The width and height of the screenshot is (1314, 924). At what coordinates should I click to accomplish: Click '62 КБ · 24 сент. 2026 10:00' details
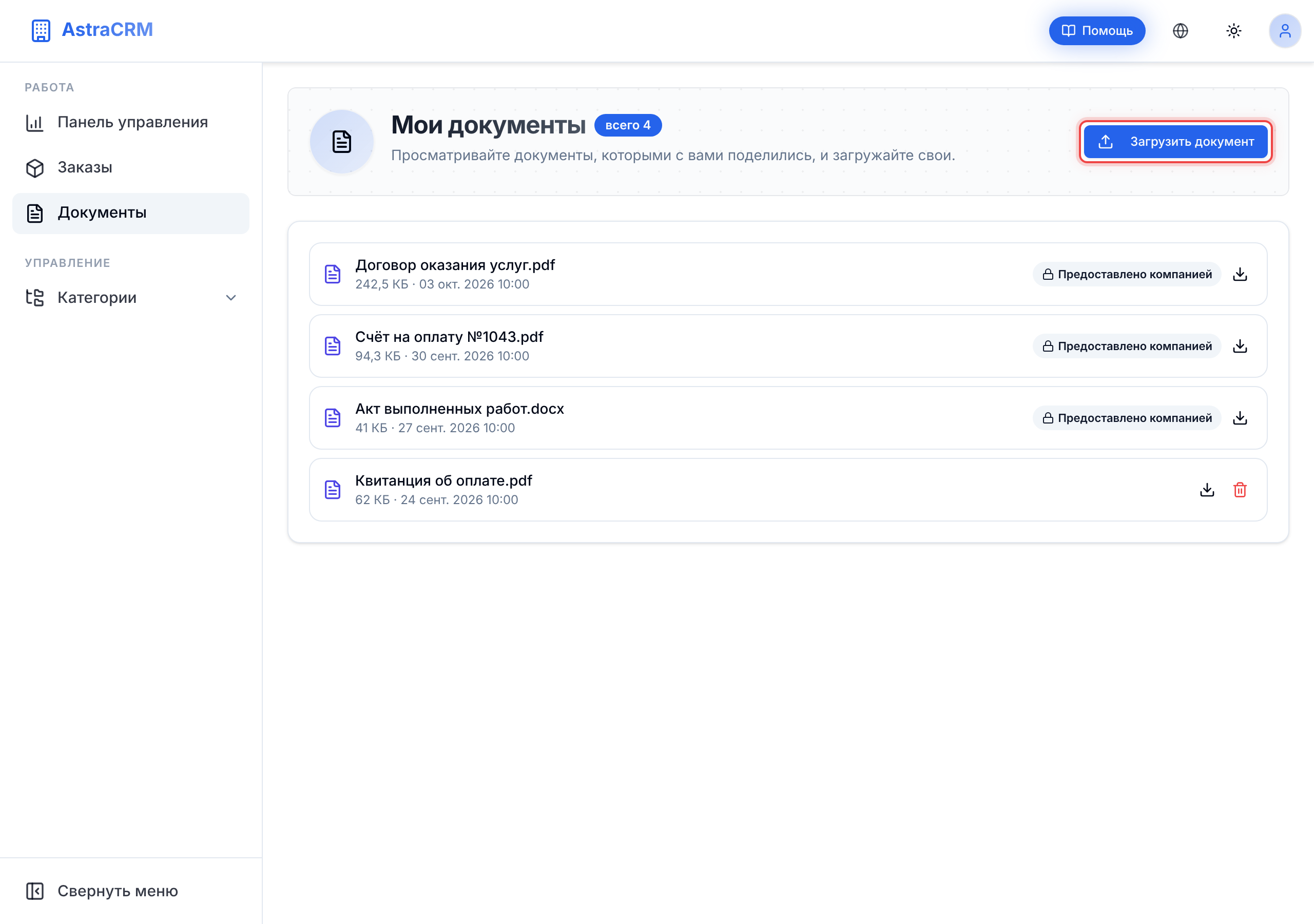coord(437,500)
